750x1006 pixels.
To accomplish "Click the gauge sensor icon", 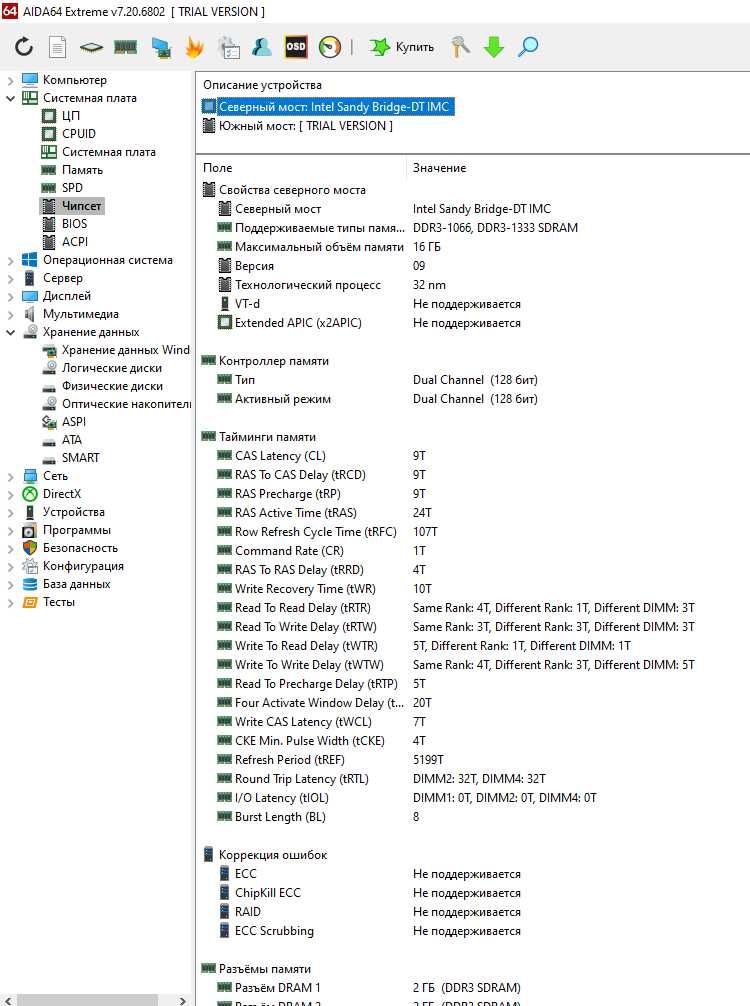I will pos(330,47).
